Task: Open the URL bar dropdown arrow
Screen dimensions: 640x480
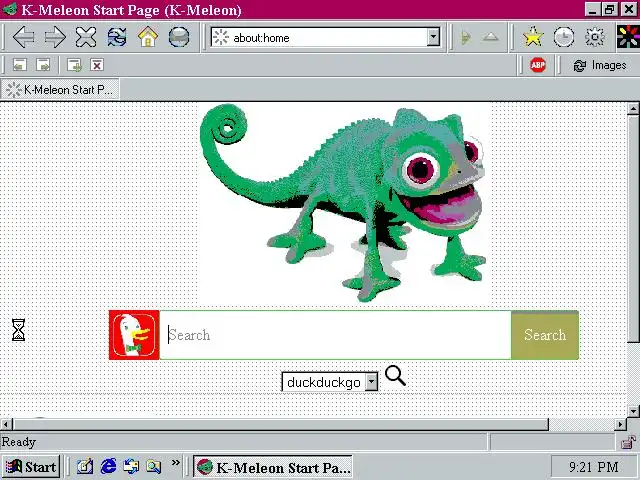Action: pyautogui.click(x=433, y=37)
